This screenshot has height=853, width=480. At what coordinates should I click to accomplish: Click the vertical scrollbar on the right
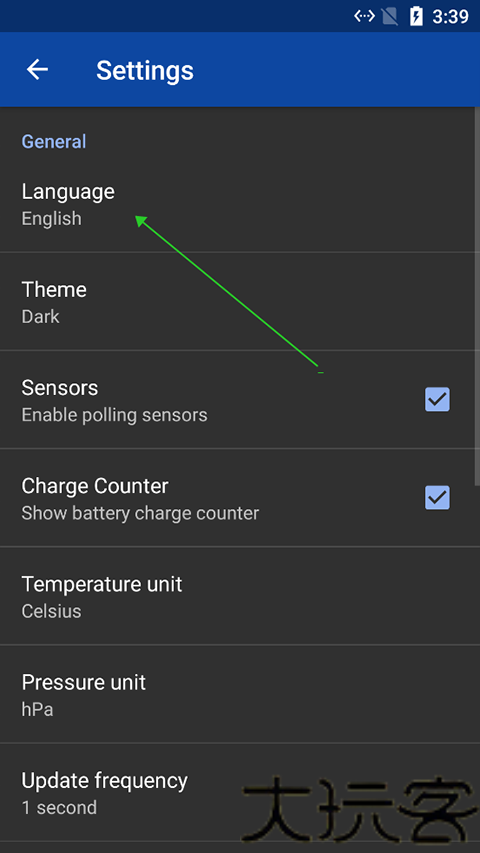click(x=477, y=296)
